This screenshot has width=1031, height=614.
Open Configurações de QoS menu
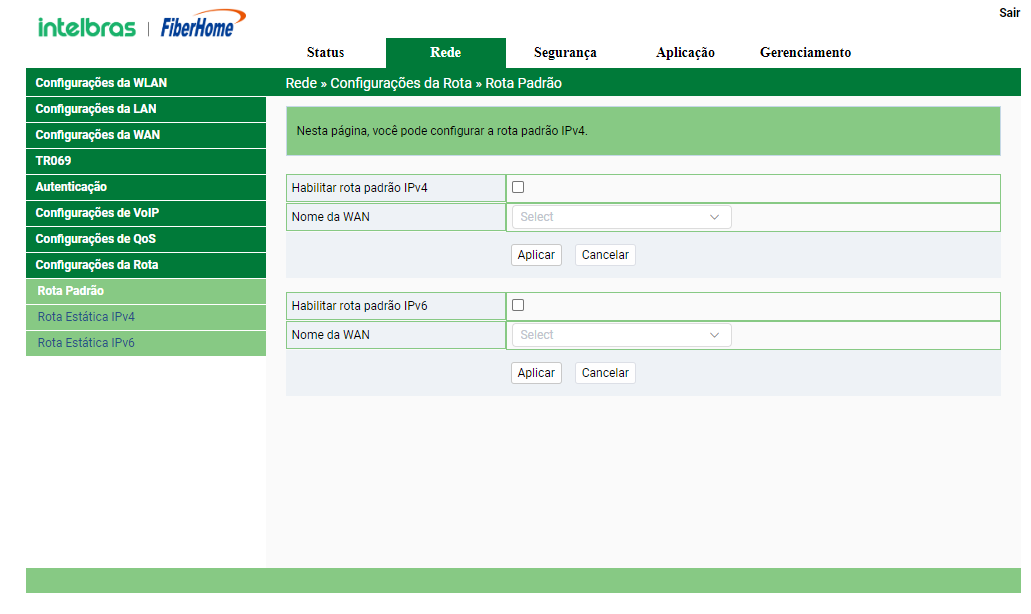(146, 239)
